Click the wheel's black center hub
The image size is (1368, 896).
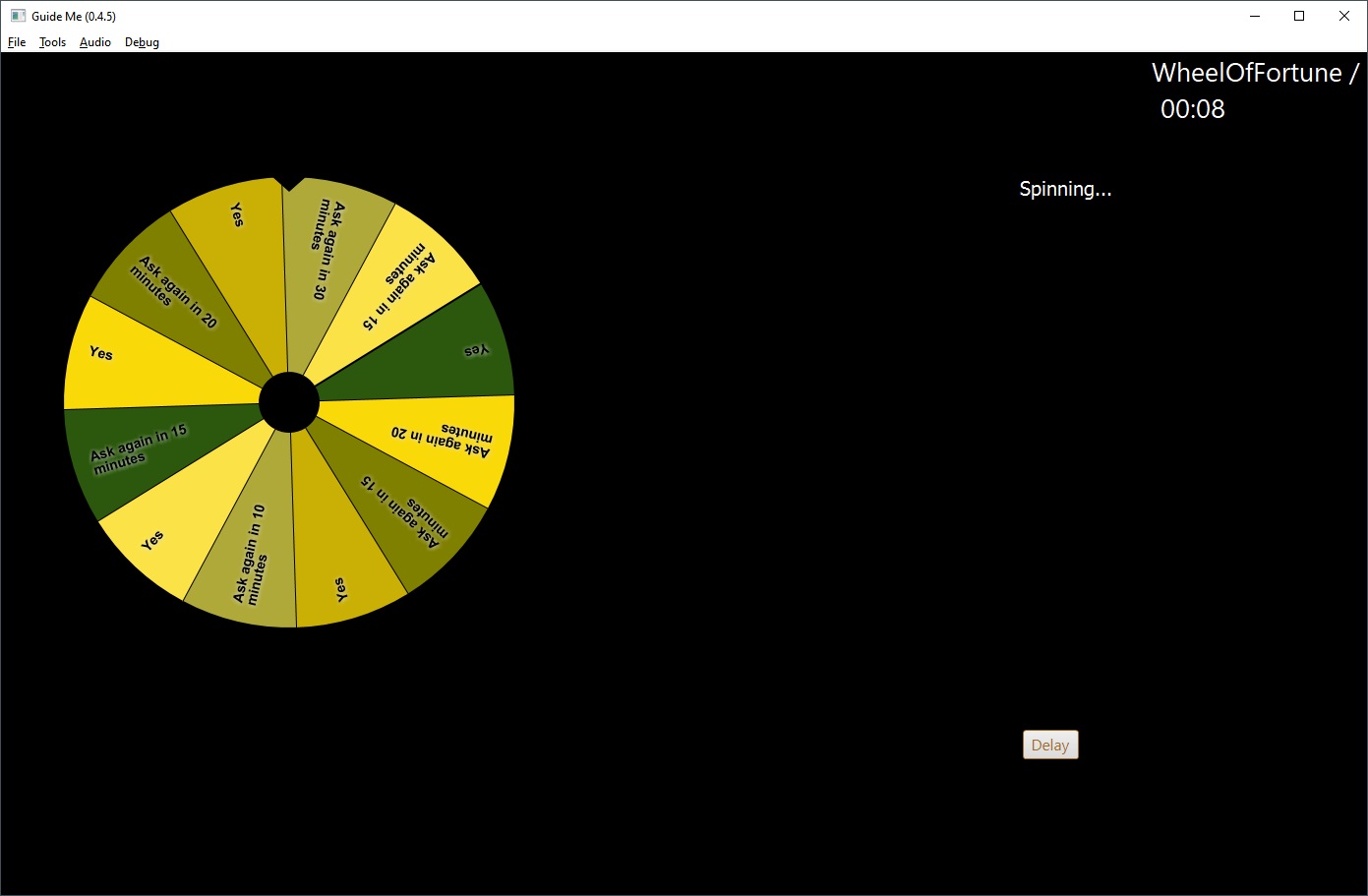point(289,402)
